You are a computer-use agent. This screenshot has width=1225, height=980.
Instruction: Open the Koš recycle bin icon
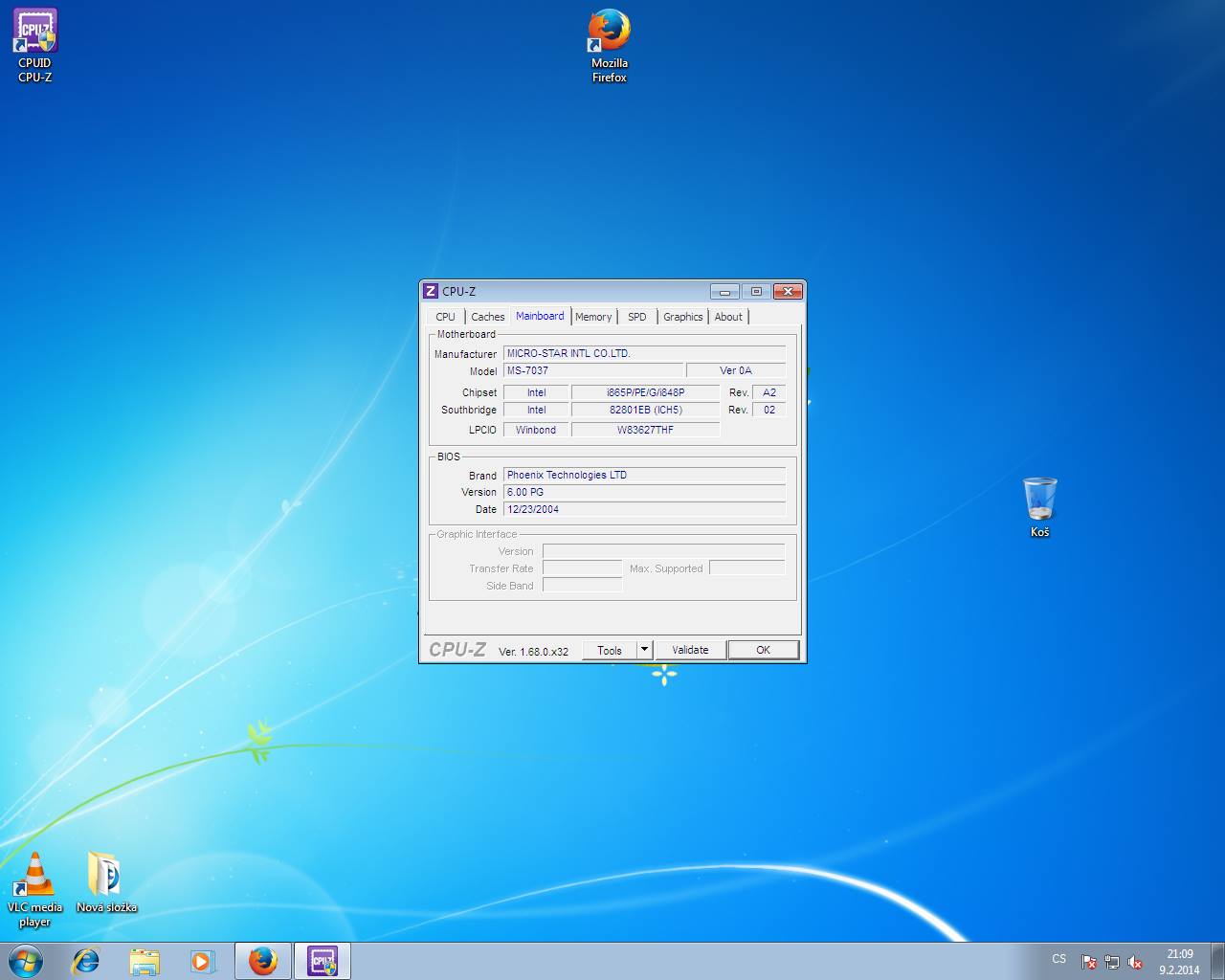pyautogui.click(x=1039, y=507)
